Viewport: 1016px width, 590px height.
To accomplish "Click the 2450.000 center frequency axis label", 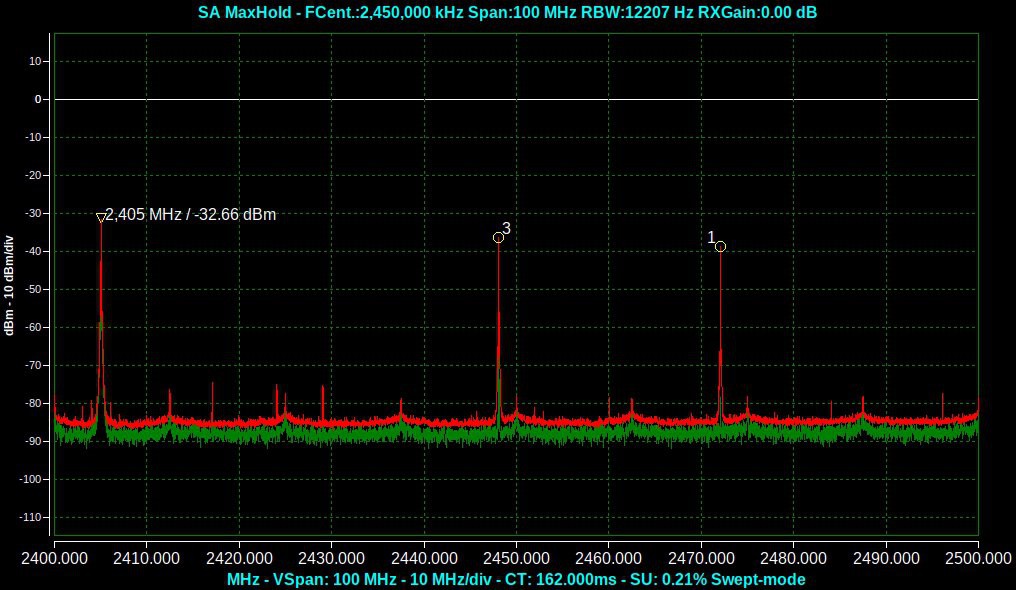I will [516, 556].
